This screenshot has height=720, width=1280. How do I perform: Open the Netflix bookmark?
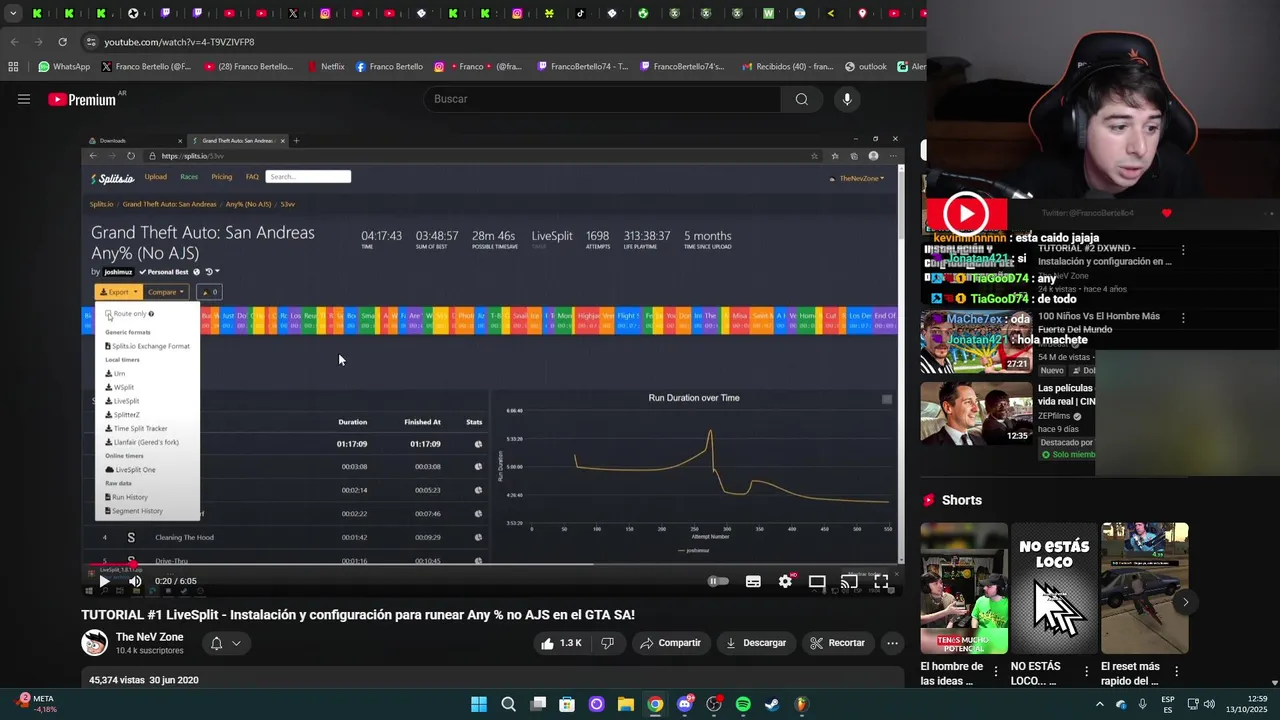tap(325, 67)
